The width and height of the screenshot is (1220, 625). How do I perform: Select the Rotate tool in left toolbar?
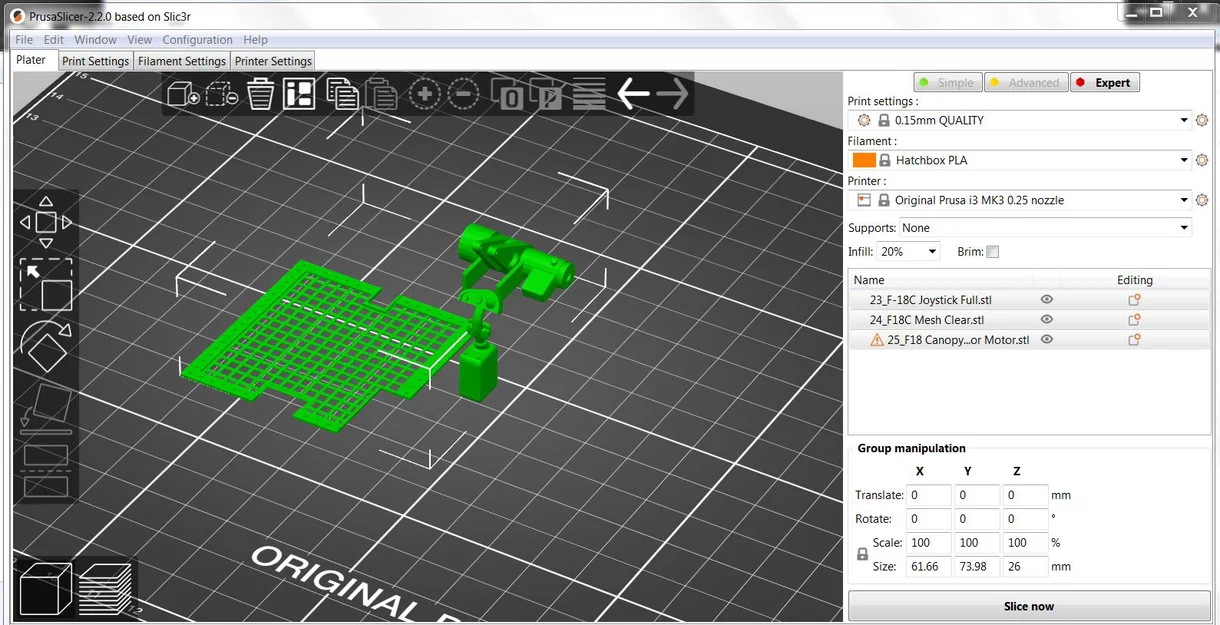(46, 347)
